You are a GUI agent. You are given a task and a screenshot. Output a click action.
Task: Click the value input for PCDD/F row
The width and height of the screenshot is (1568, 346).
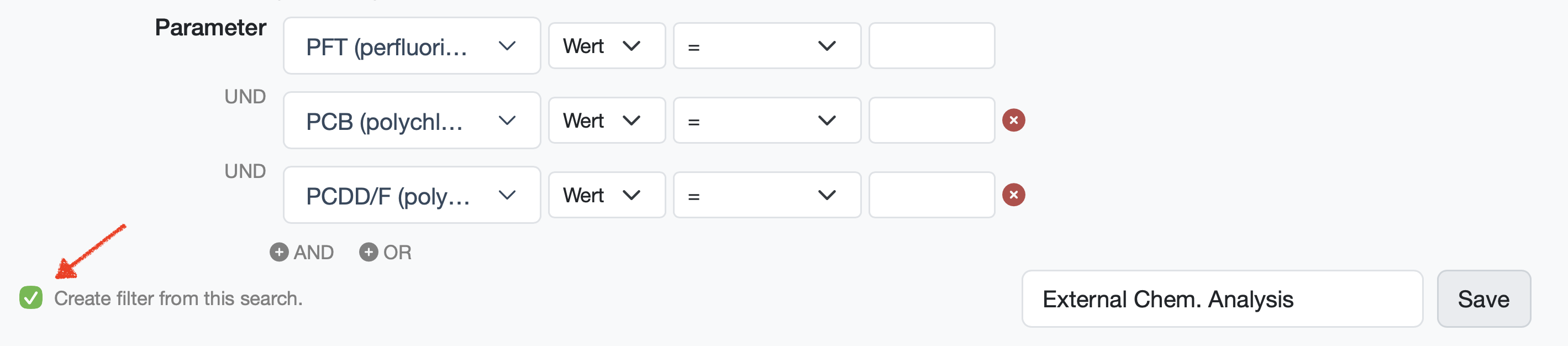click(x=932, y=195)
